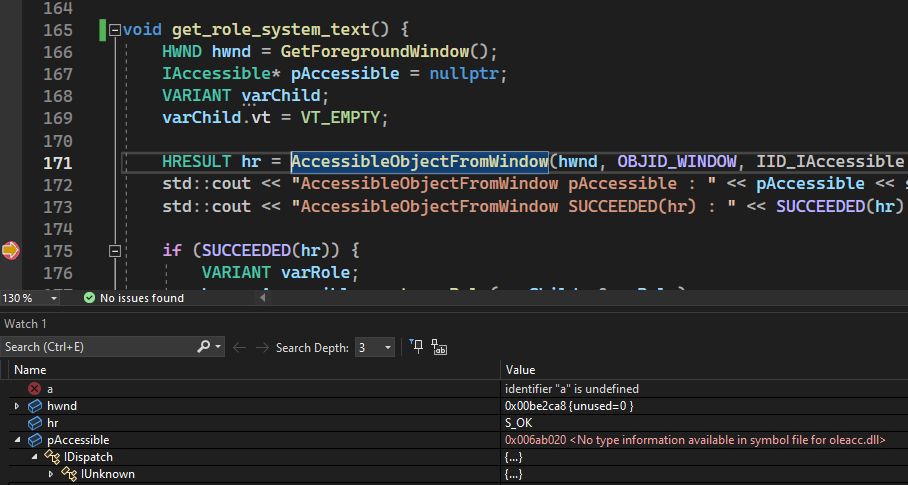Focus the Search (Ctrl+E) watch field
The height and width of the screenshot is (485, 908).
pos(98,347)
